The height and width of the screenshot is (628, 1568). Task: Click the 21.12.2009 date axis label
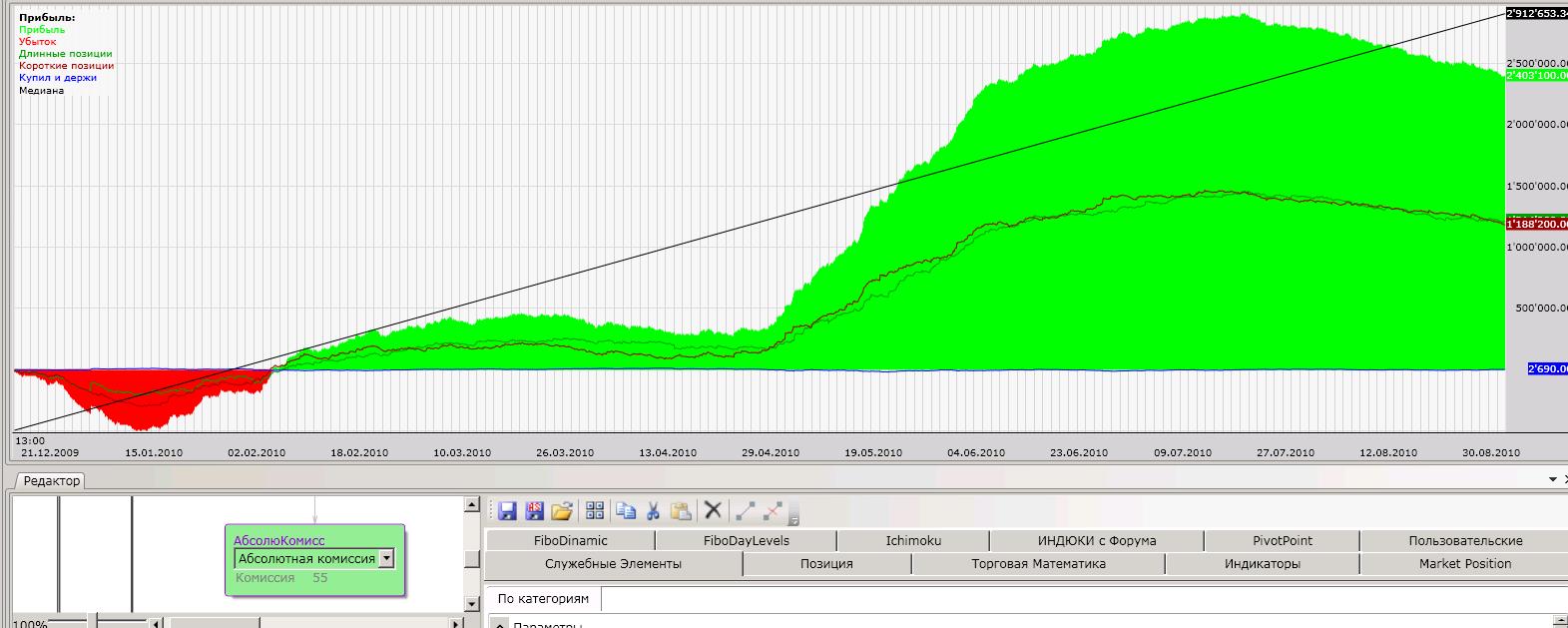[49, 452]
